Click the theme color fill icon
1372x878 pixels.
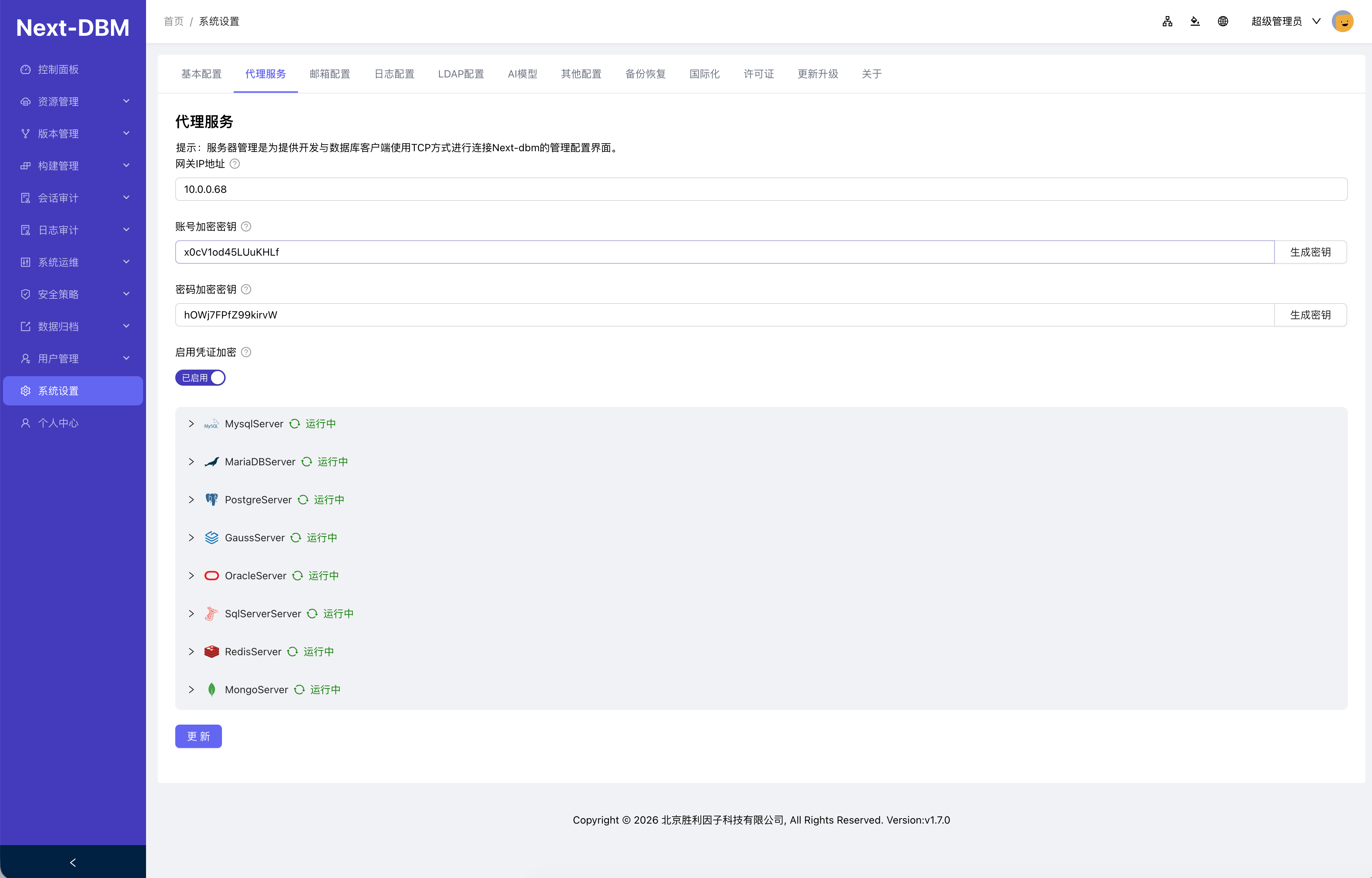coord(1195,22)
